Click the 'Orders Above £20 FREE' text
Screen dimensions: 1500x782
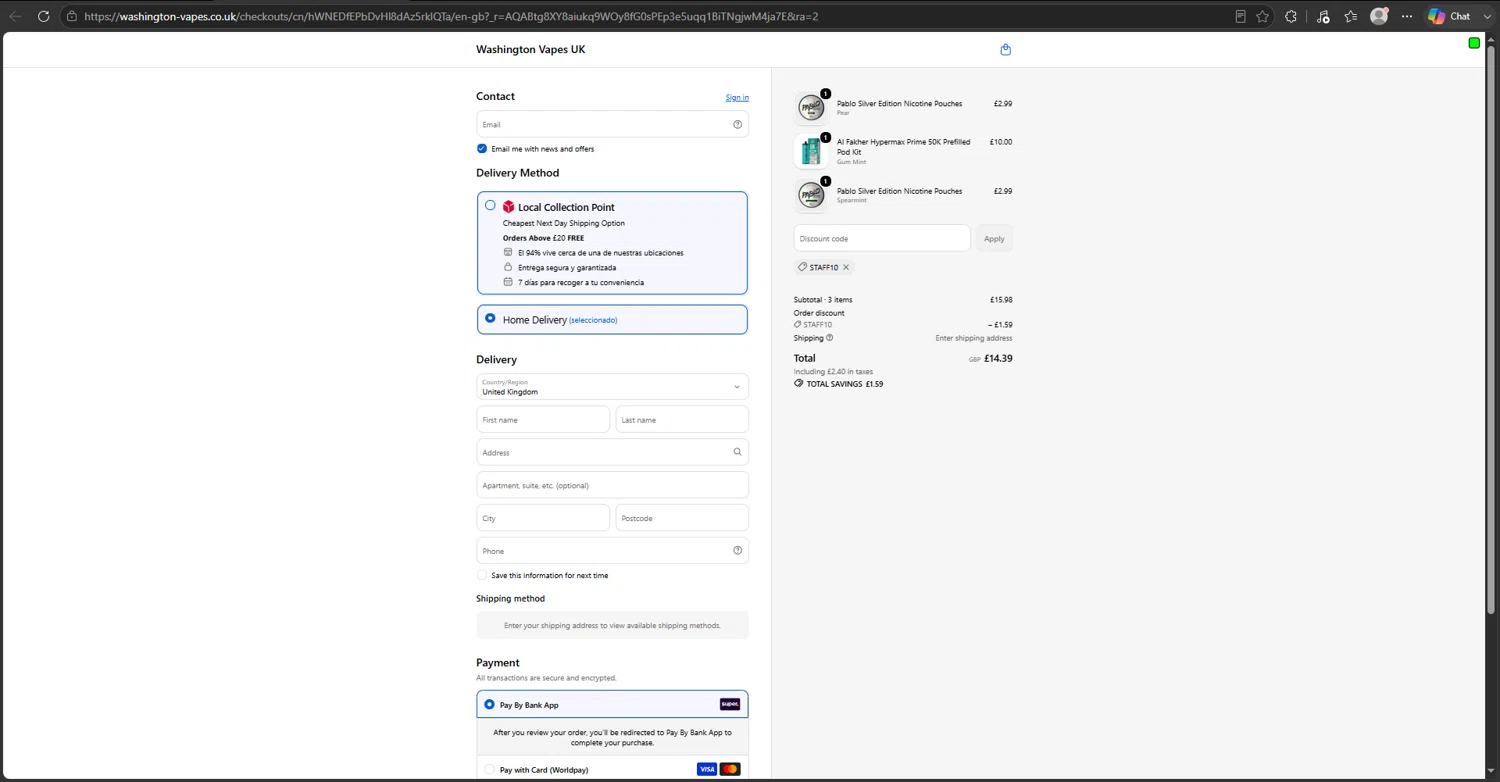(x=543, y=238)
